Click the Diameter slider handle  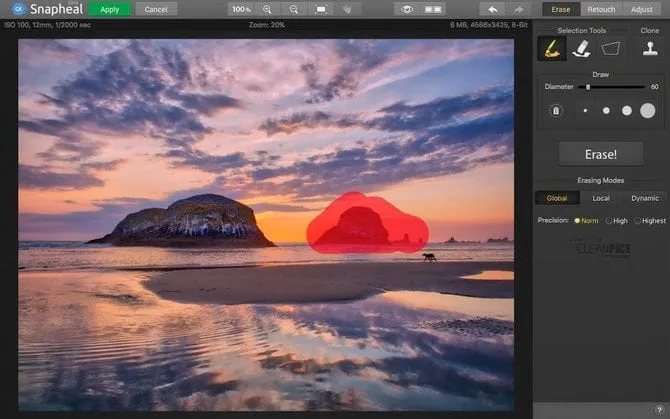tap(588, 87)
